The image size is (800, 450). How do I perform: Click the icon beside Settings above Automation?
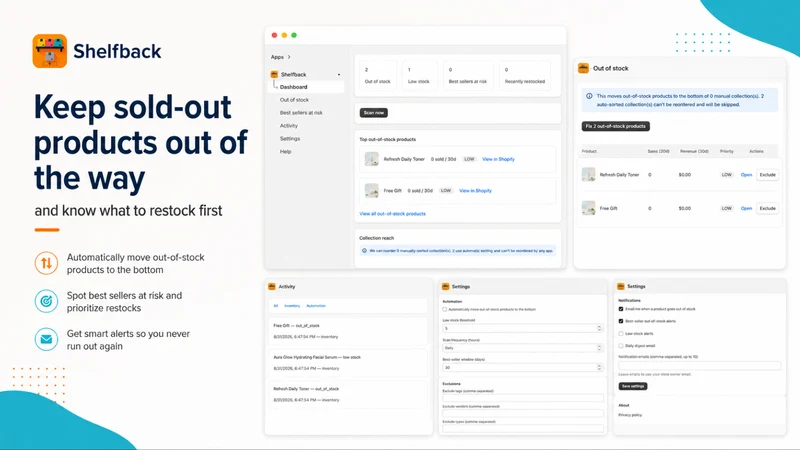445,287
